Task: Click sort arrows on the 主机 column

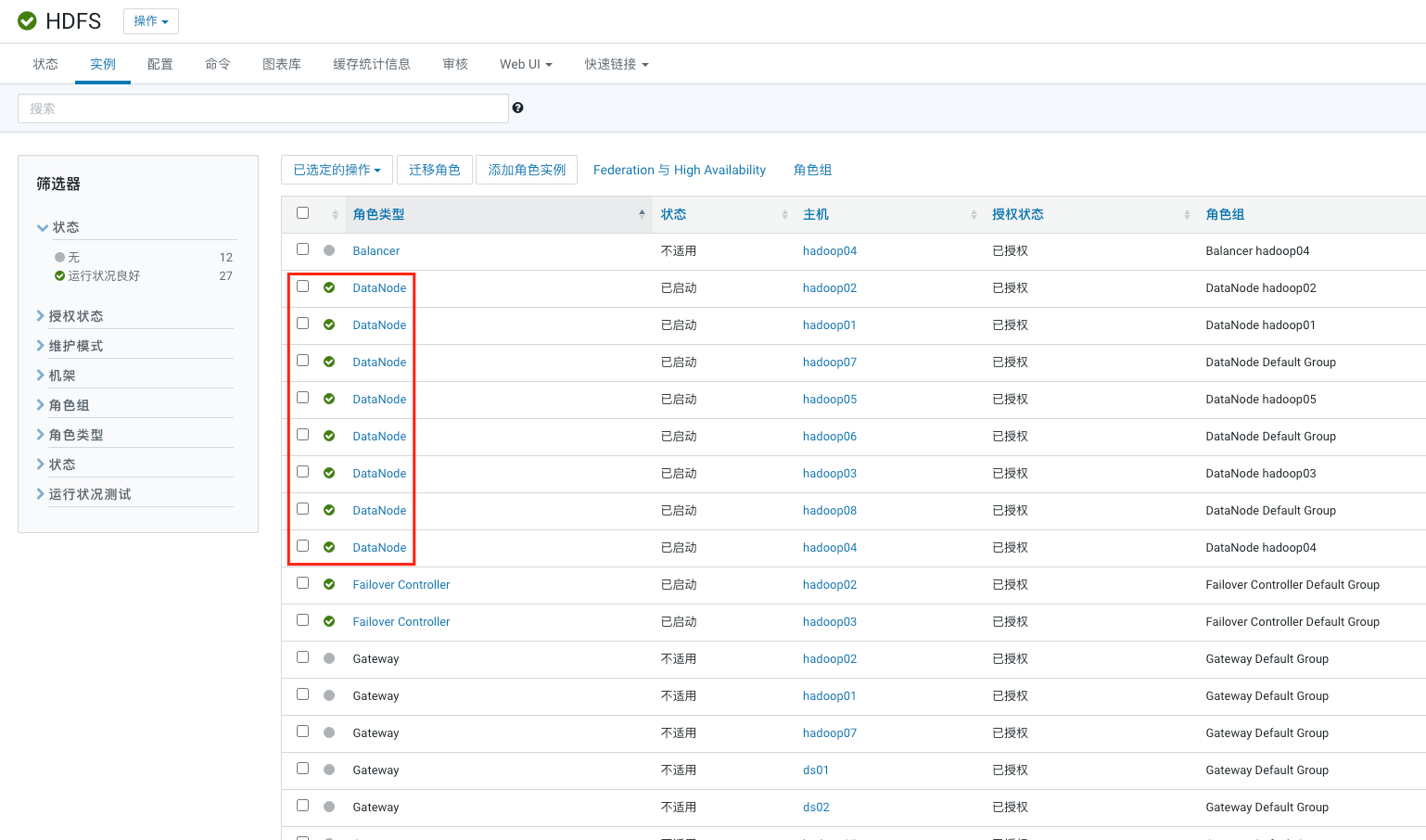Action: tap(974, 214)
